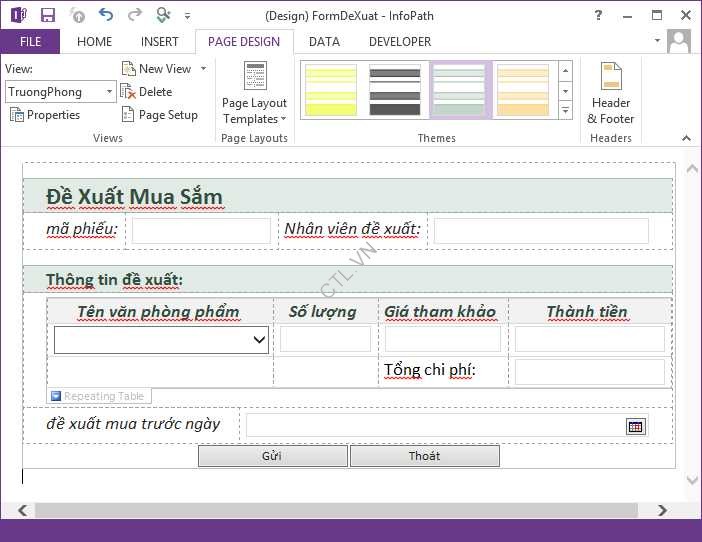
Task: Open Page Layout Templates gallery
Action: pos(254,94)
